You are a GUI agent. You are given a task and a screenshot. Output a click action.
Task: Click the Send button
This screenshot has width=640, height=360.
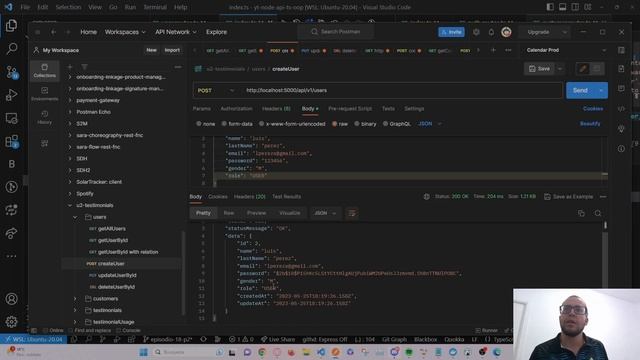[x=580, y=90]
